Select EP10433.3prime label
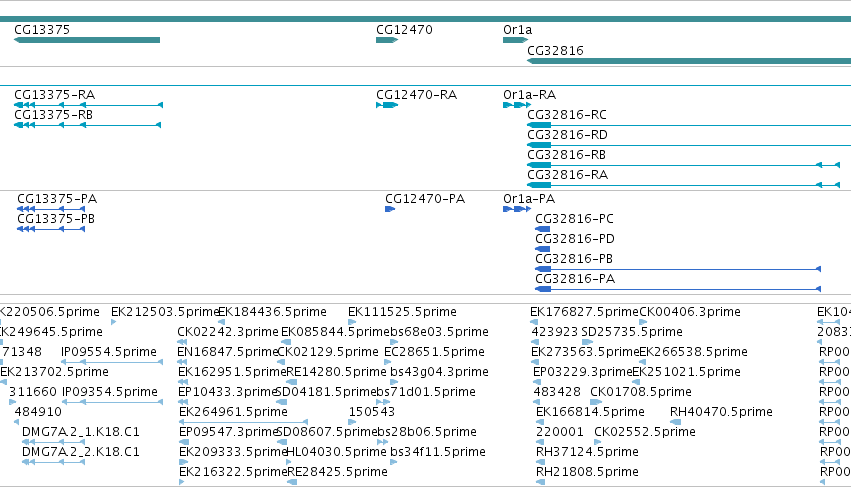The image size is (851, 487). 228,392
